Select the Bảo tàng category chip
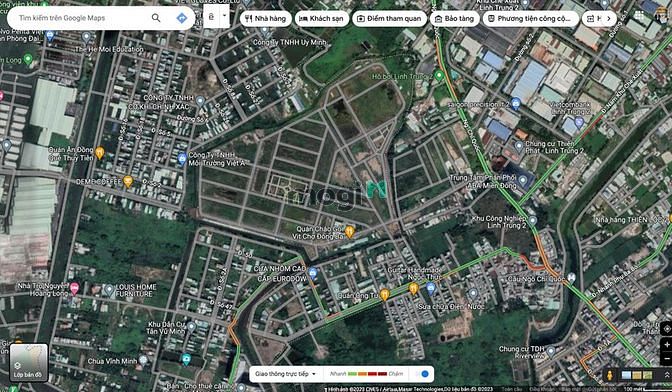Screen dimensions: 672x392 coord(455,18)
